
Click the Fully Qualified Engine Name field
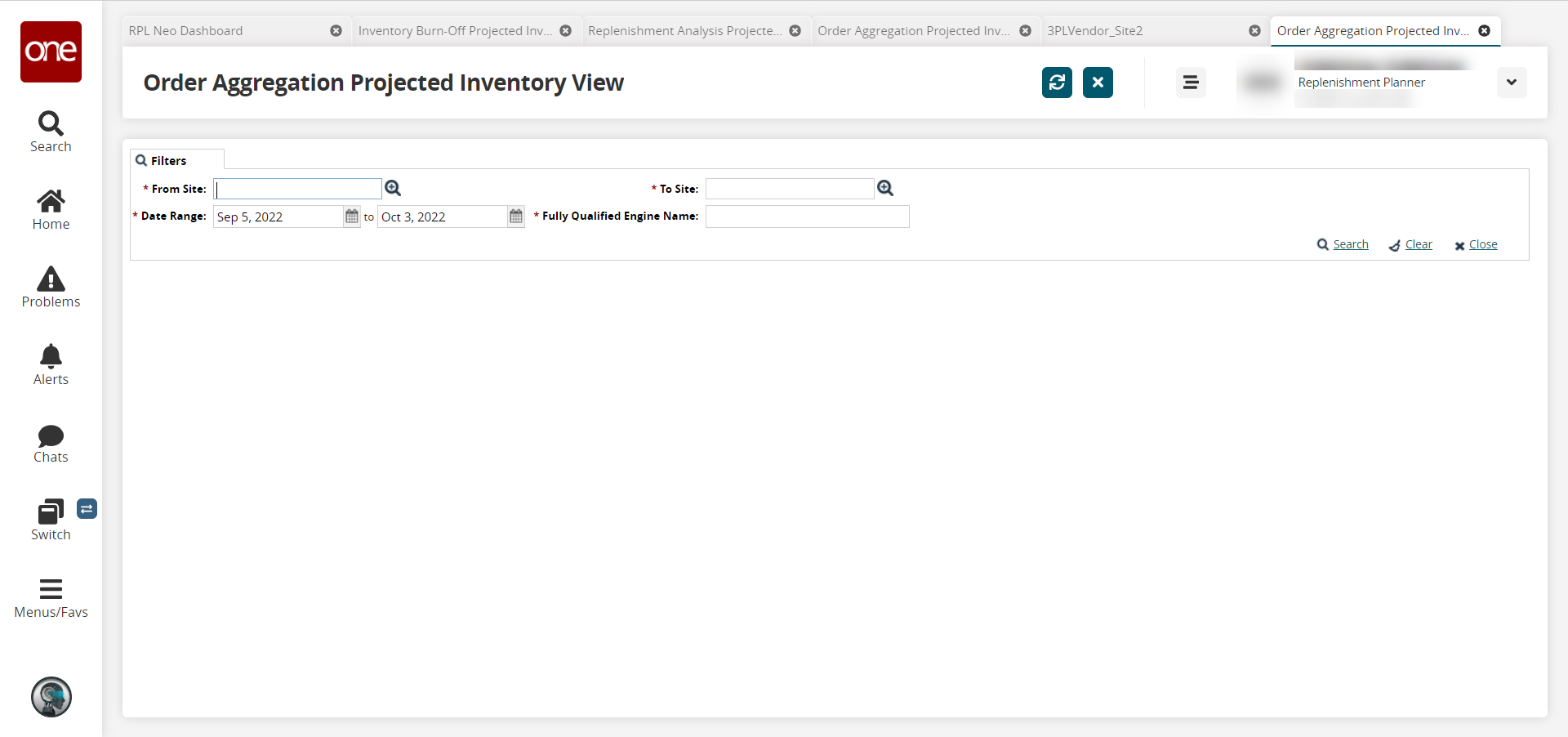click(807, 217)
